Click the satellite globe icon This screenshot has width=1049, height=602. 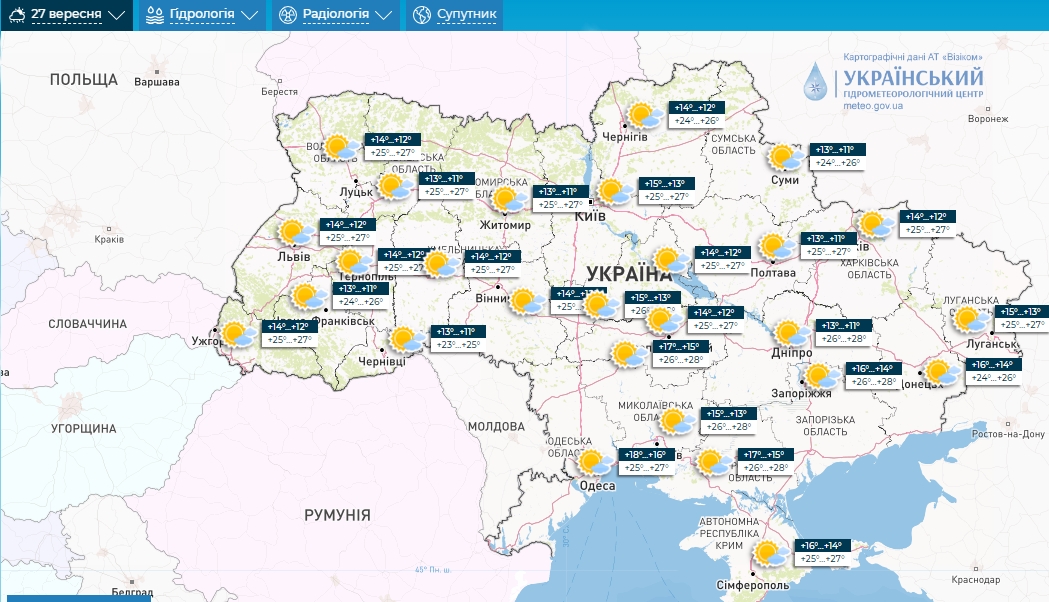(x=421, y=15)
